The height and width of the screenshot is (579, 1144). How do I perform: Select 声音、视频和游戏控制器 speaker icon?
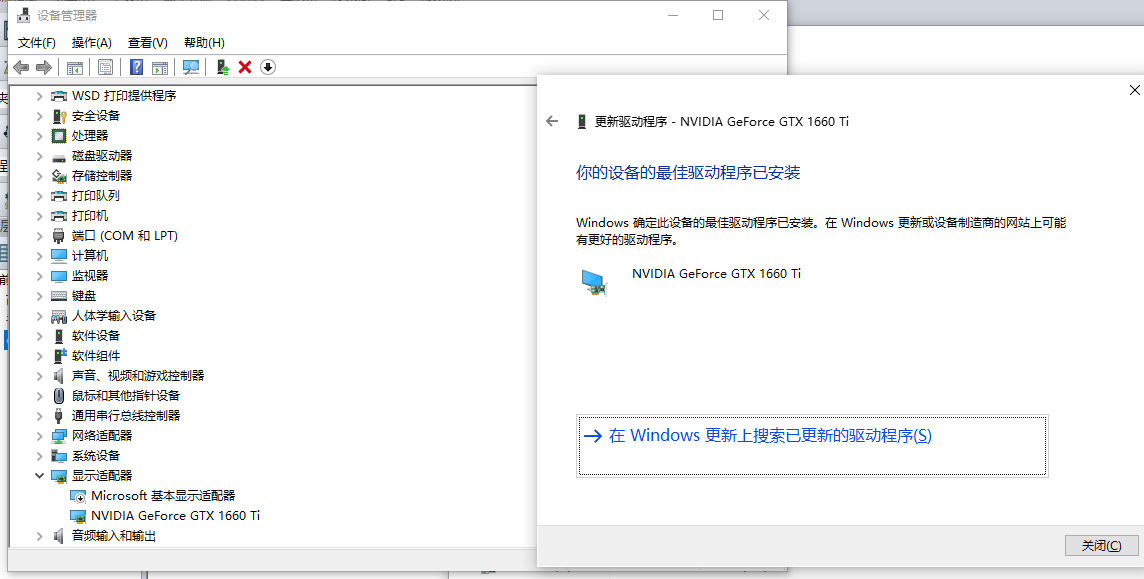coord(59,376)
